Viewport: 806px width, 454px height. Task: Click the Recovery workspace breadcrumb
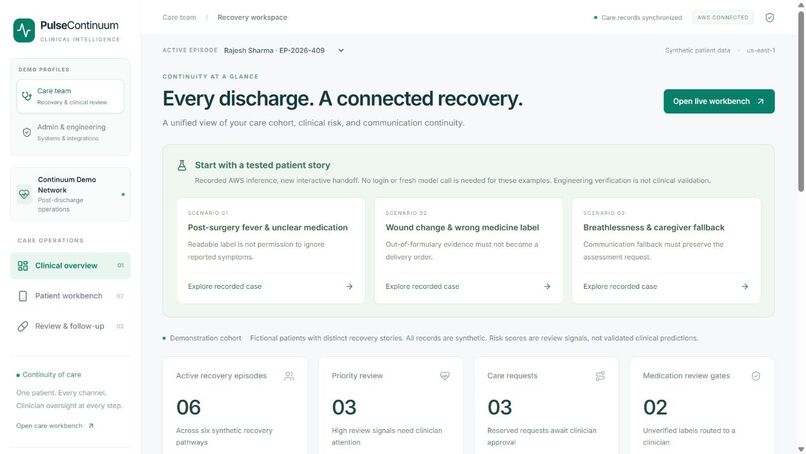coord(252,17)
